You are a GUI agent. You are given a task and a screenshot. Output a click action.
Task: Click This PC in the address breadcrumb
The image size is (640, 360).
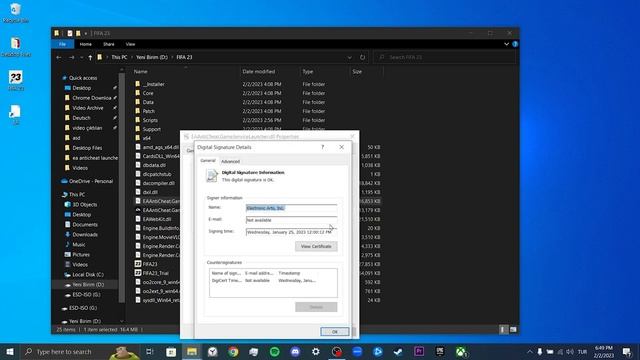click(x=119, y=58)
